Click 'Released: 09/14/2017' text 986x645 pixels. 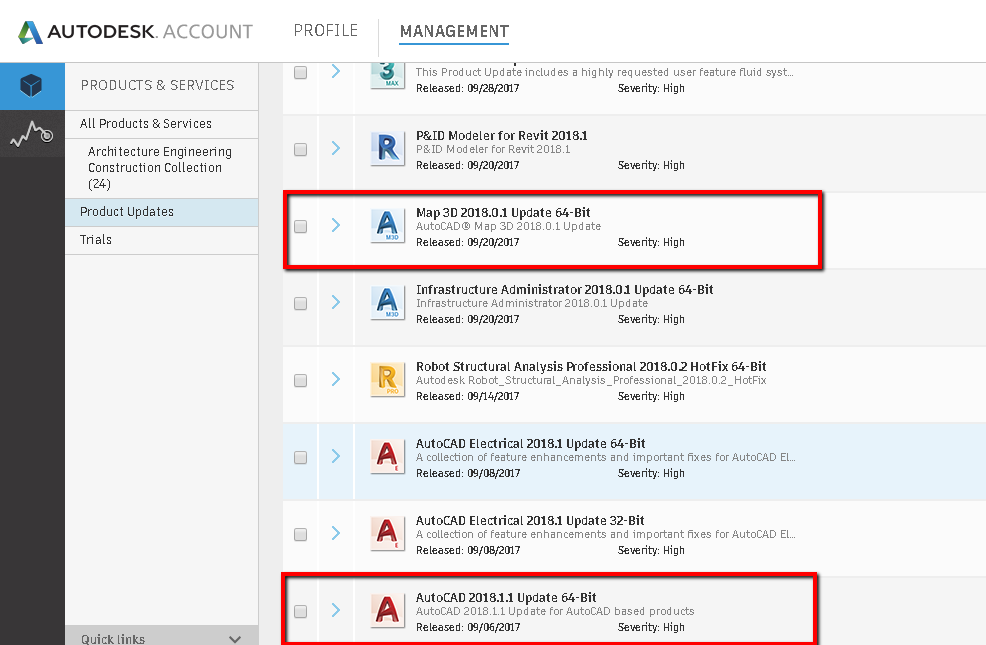tap(468, 397)
